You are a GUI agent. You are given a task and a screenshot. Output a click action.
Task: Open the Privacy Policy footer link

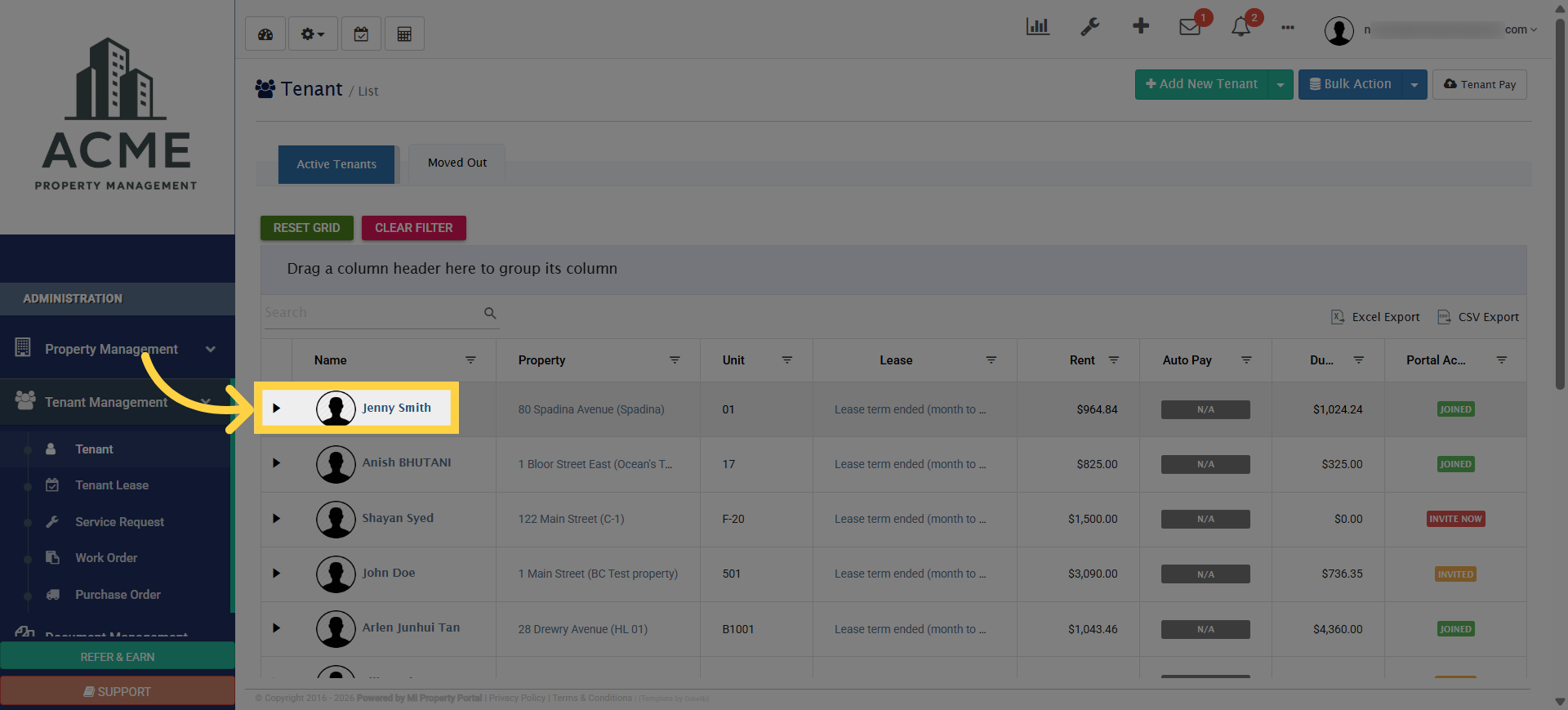pyautogui.click(x=517, y=698)
